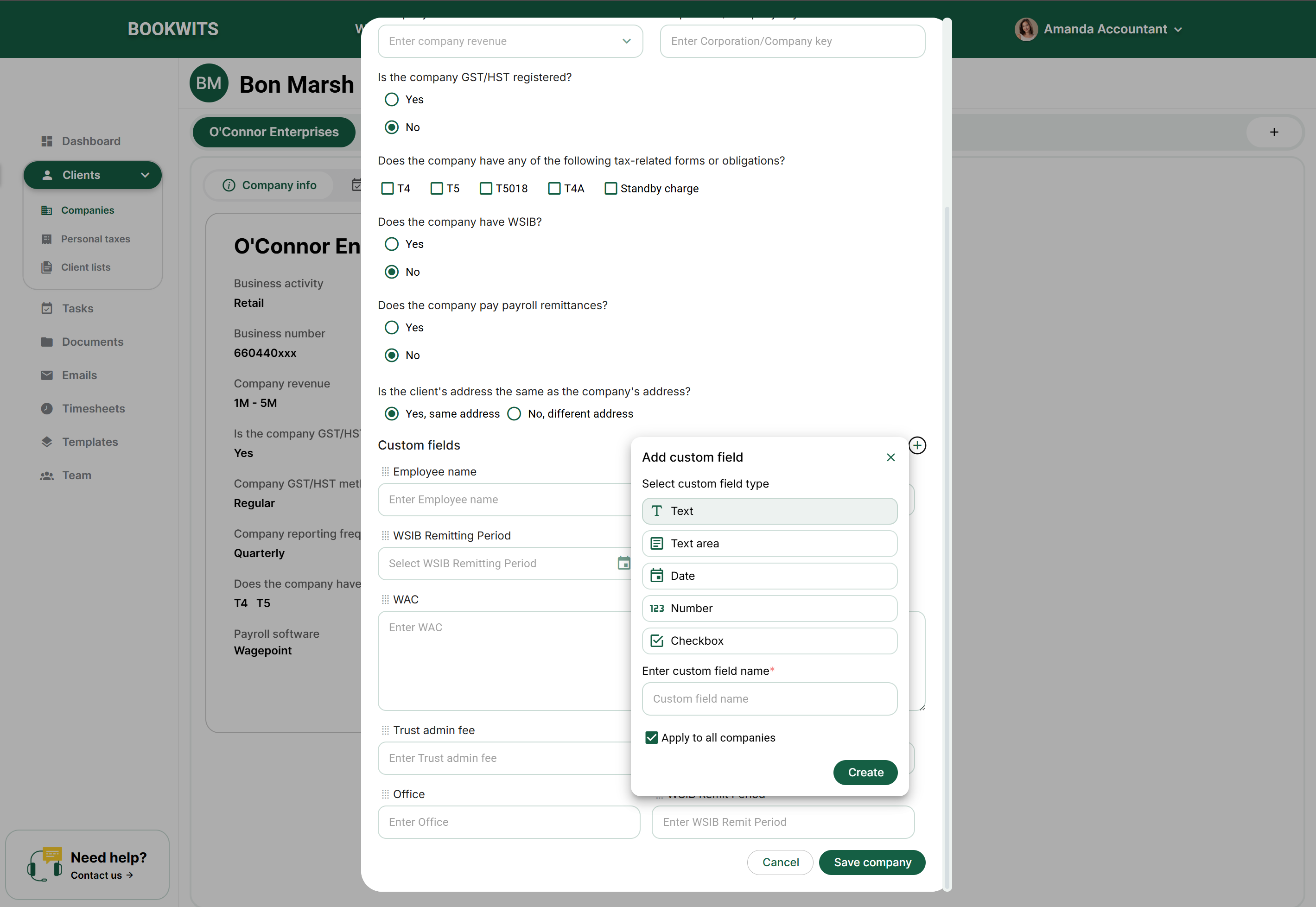Open Templates in the sidebar

[79, 442]
